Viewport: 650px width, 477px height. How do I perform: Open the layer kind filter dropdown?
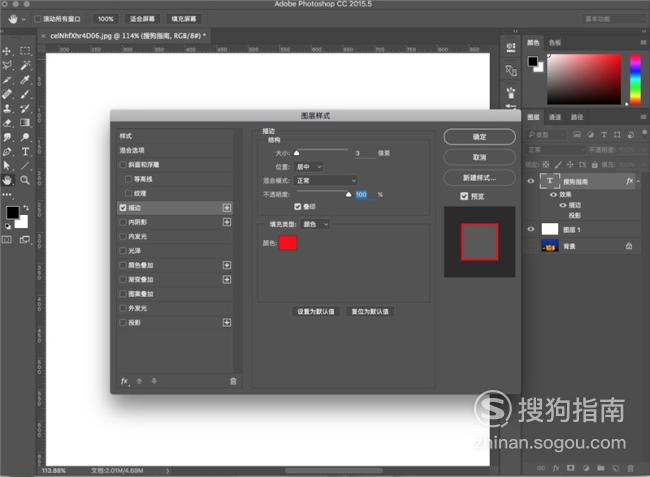(x=547, y=135)
